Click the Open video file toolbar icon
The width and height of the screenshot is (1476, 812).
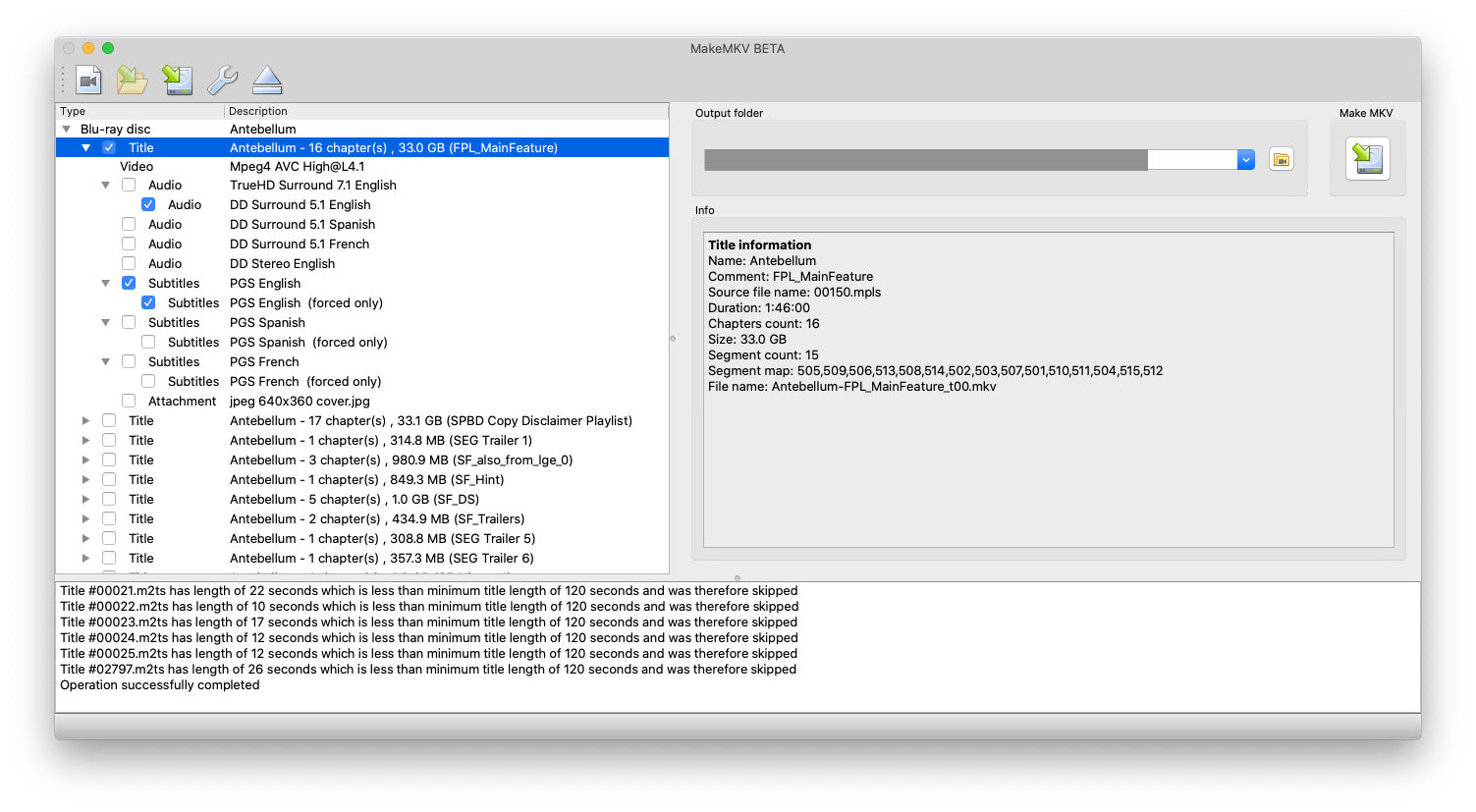(x=89, y=80)
